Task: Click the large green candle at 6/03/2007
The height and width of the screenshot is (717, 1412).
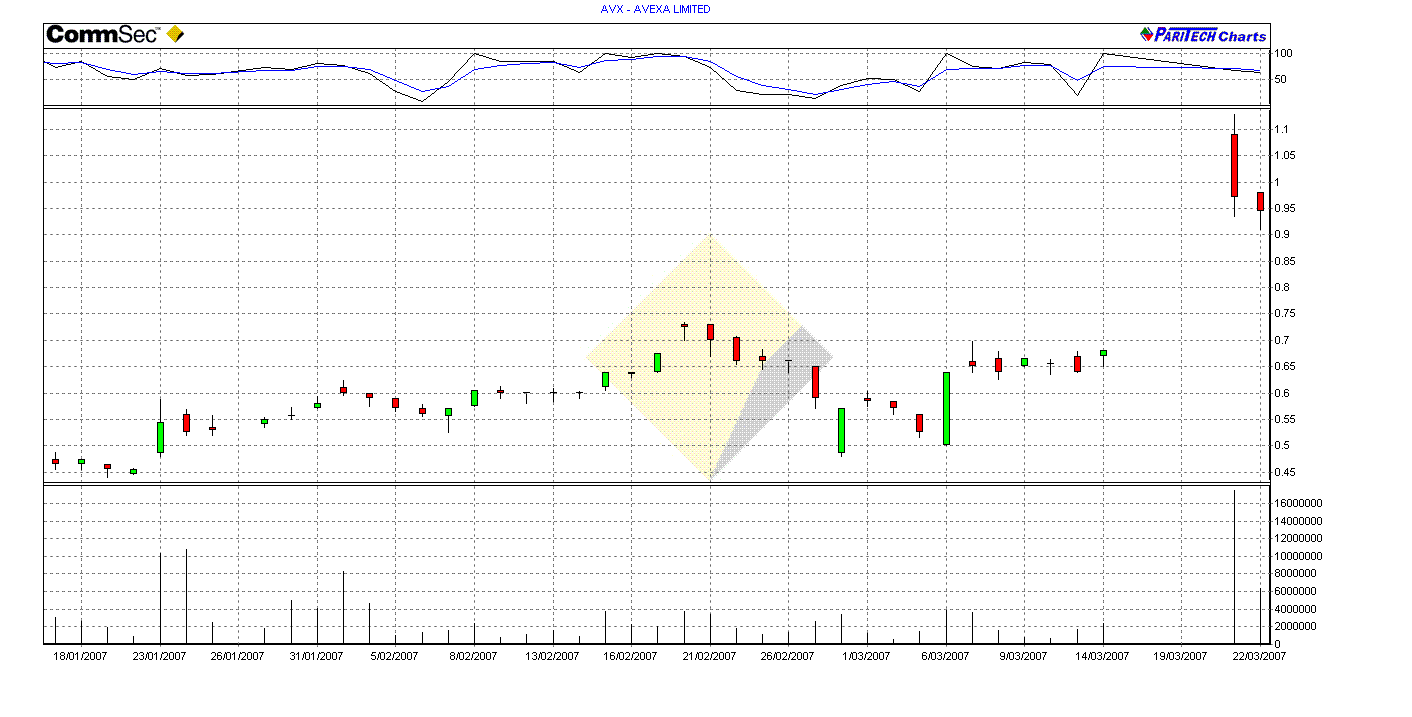Action: (946, 408)
